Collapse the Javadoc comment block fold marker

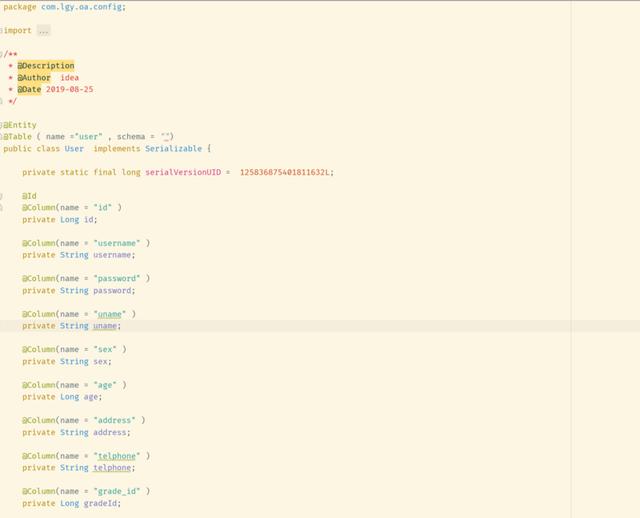[x=1, y=54]
